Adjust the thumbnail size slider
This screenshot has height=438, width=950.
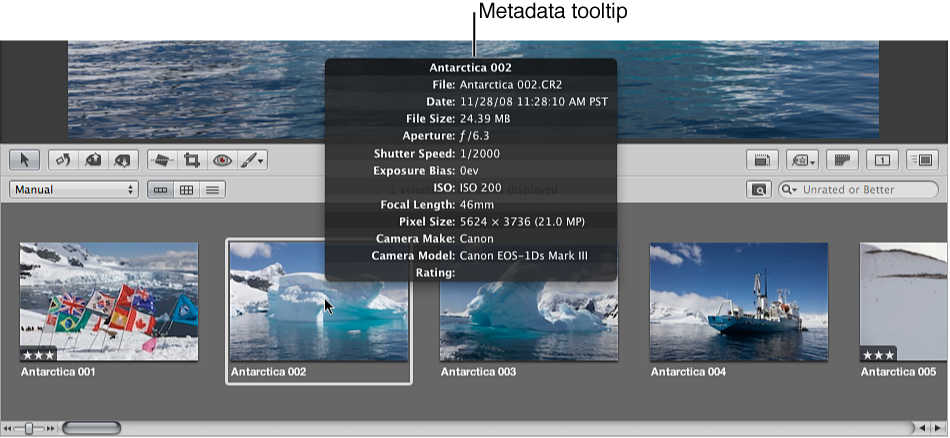click(x=30, y=428)
